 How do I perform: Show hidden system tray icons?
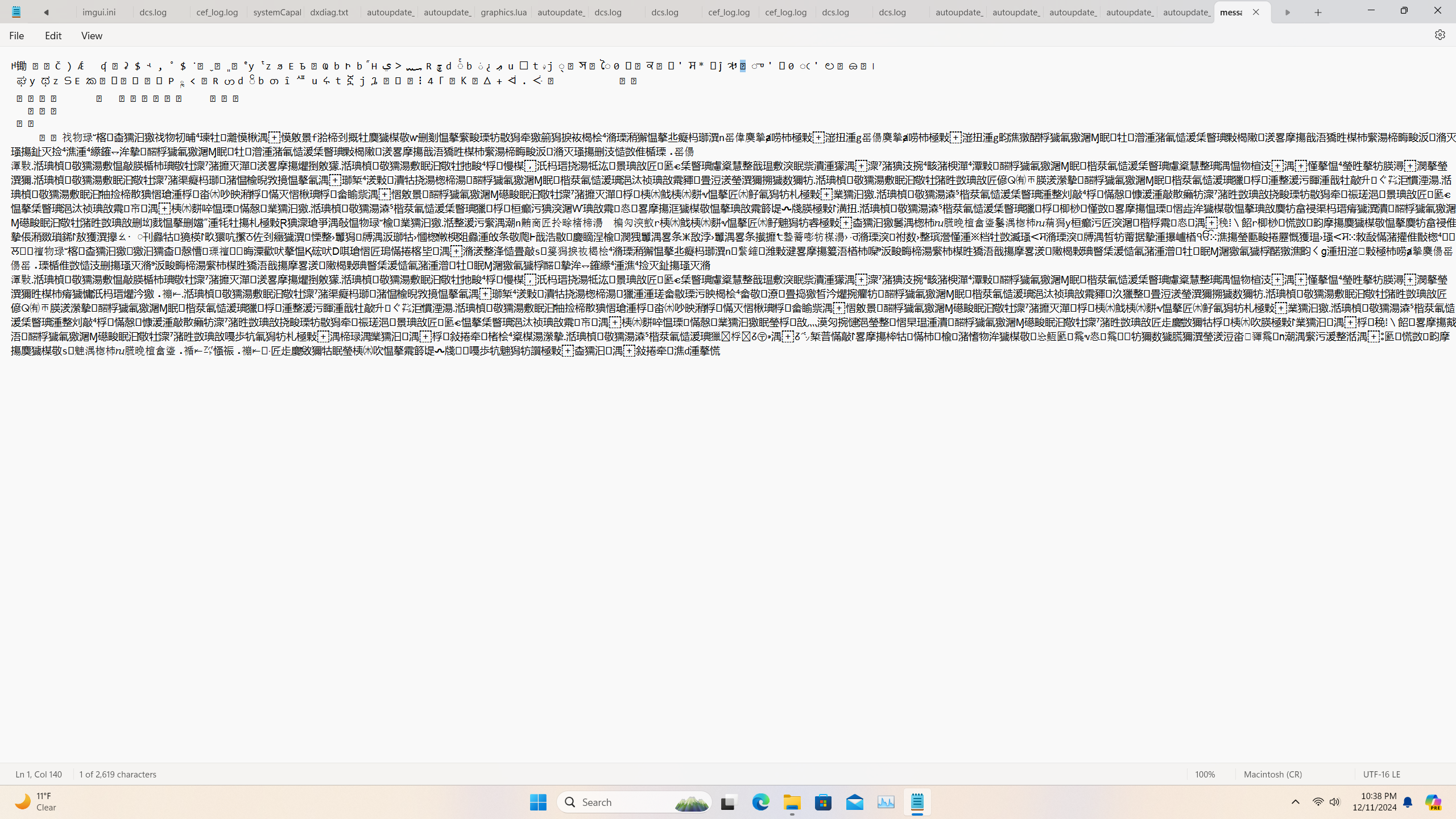(1296, 802)
